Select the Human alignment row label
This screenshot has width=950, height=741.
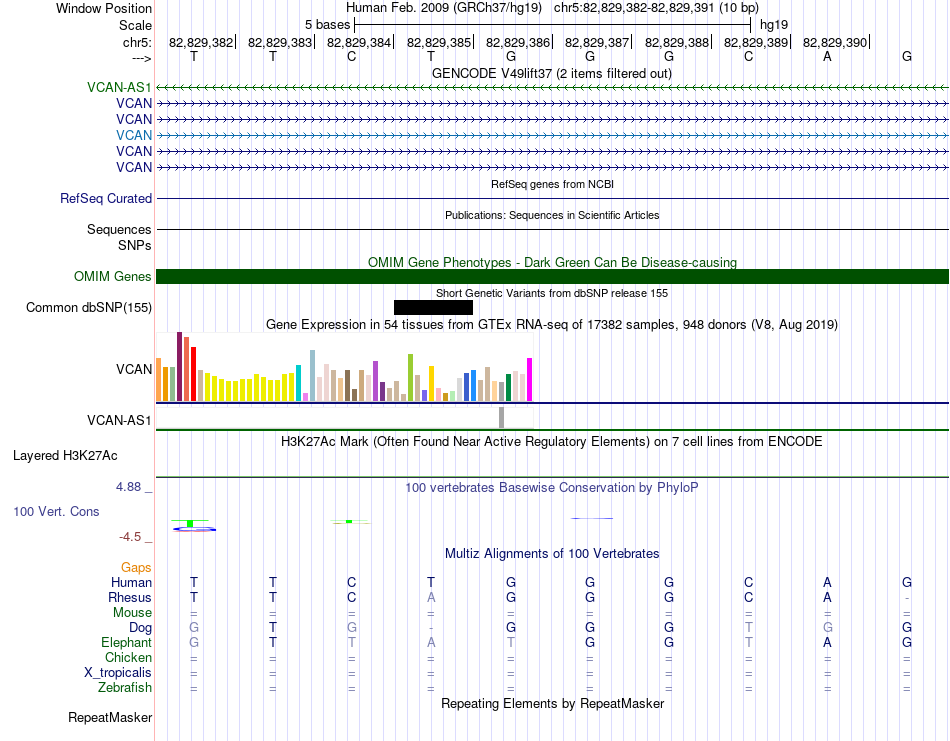[131, 582]
